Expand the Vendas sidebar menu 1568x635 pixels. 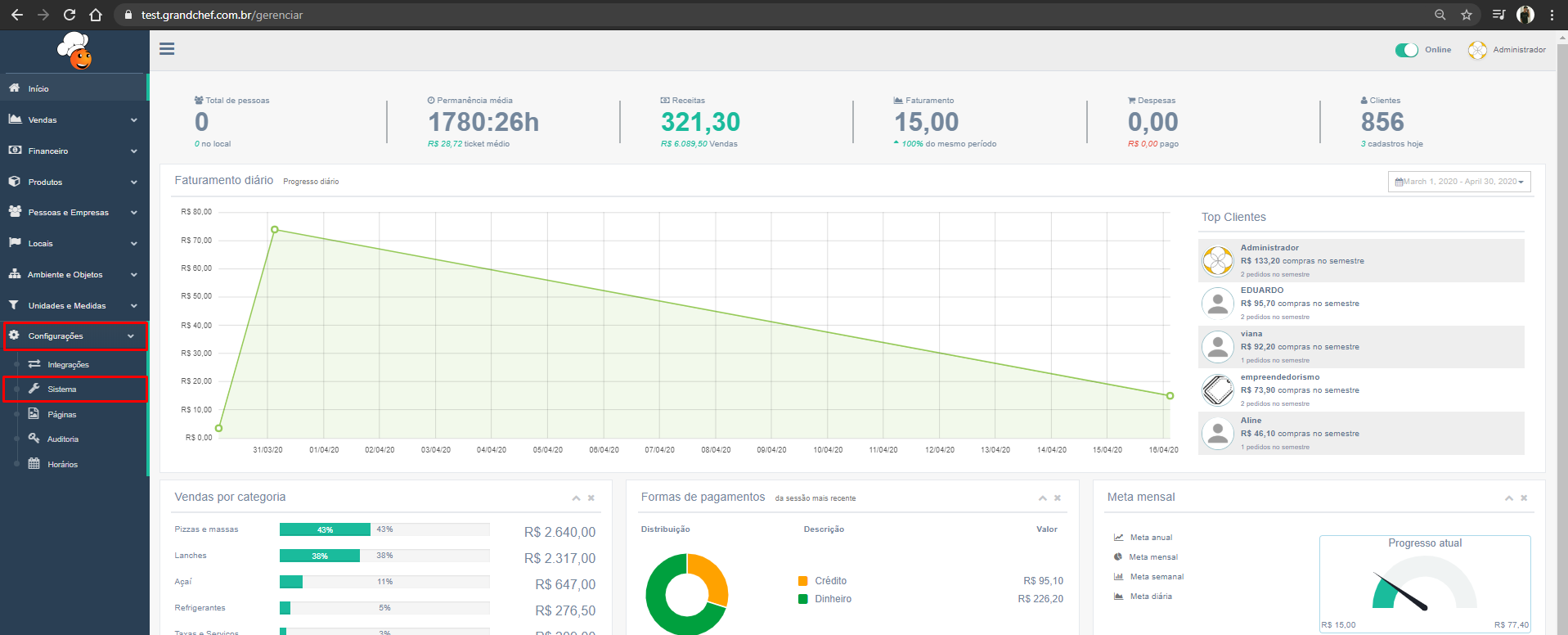point(74,120)
